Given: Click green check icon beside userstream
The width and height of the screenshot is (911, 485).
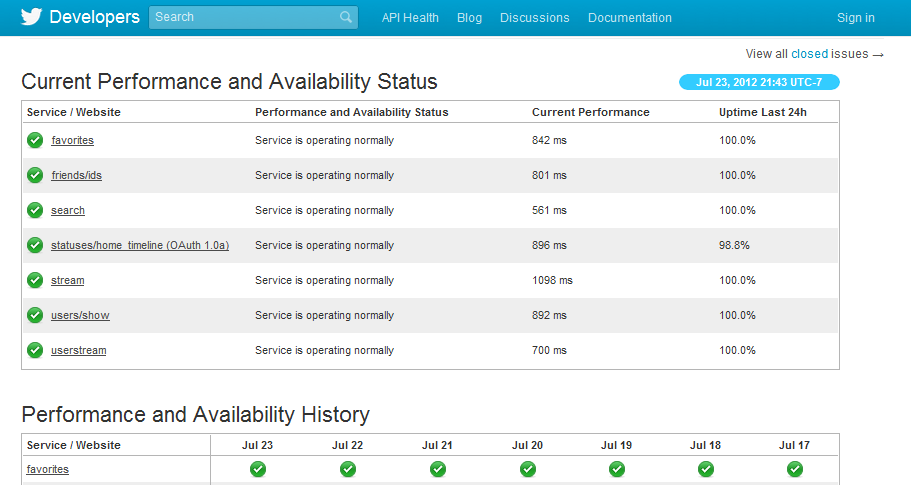Looking at the screenshot, I should coord(35,350).
